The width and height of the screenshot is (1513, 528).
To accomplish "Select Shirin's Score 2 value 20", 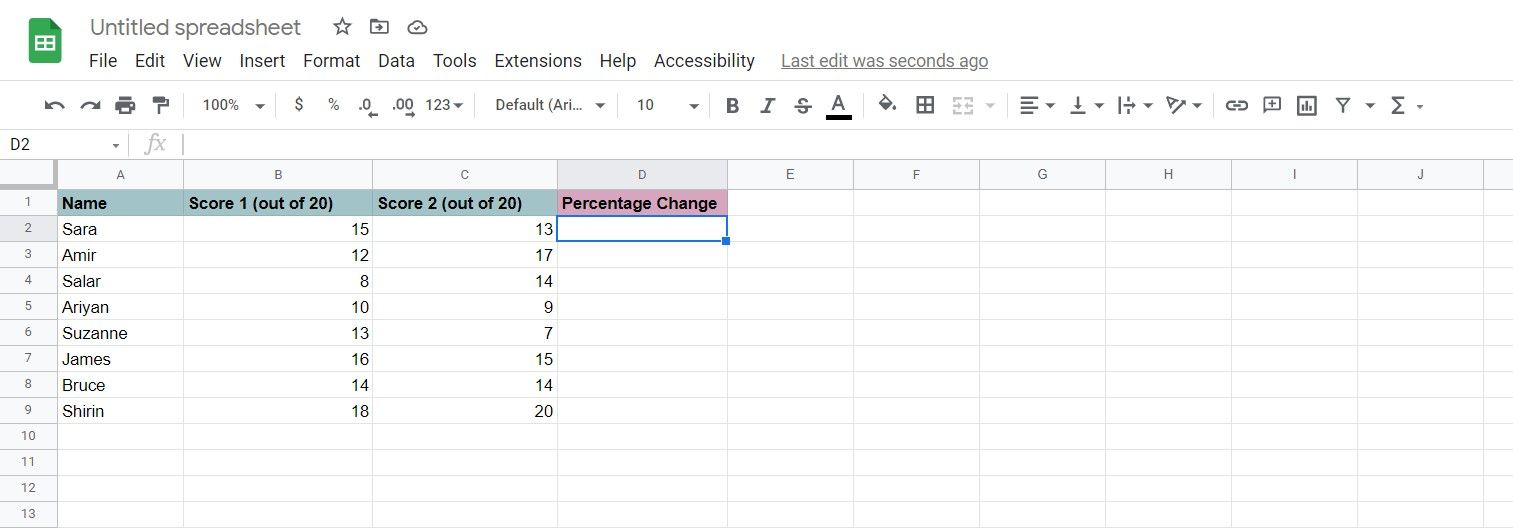I will pos(465,411).
